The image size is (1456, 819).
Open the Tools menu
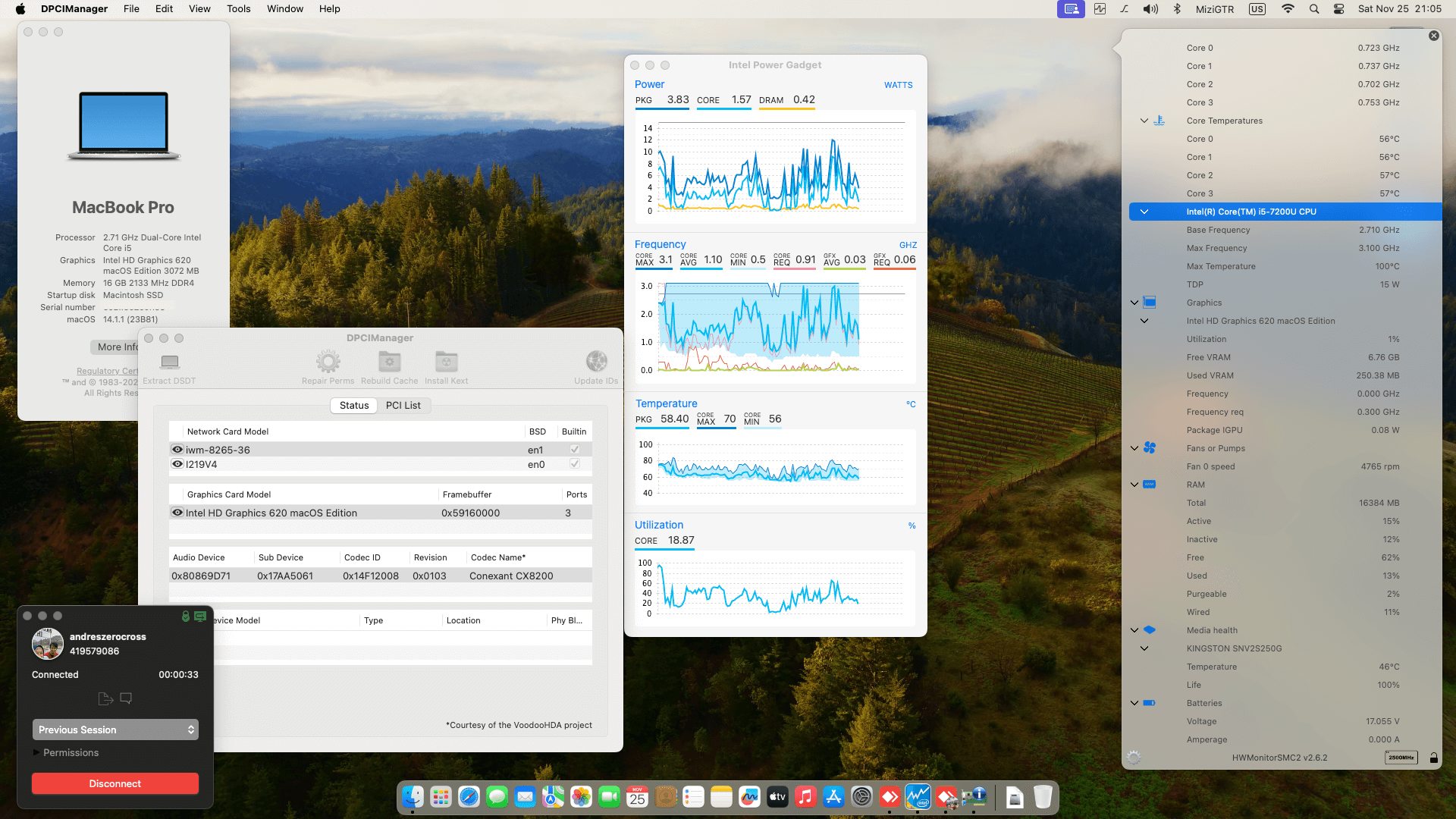238,9
